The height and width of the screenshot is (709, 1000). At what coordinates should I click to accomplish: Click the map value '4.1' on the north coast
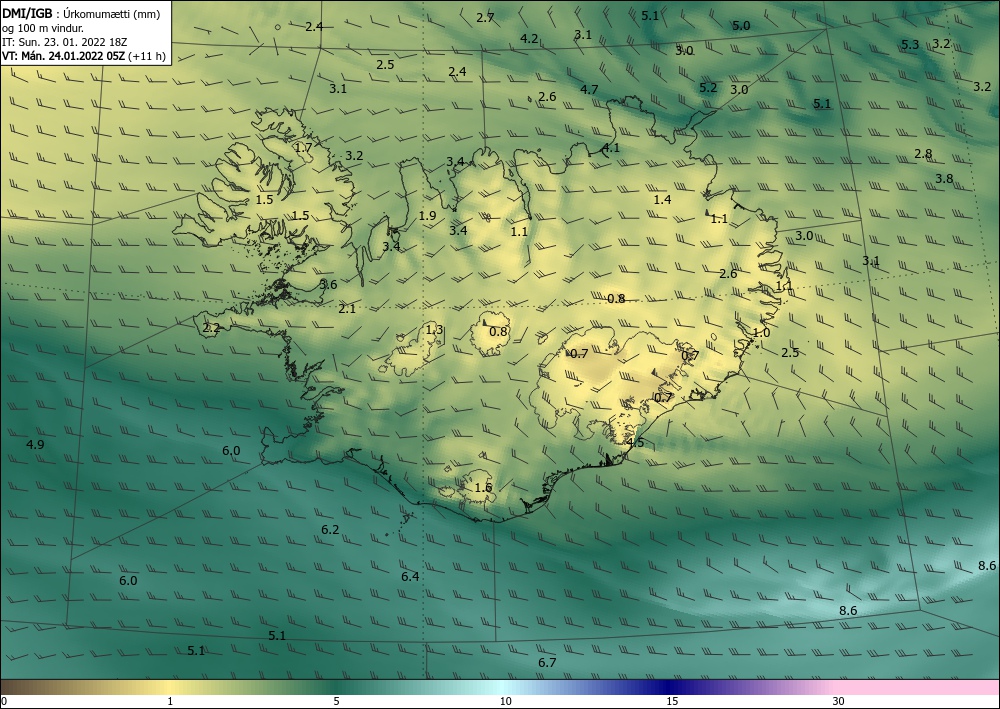point(611,148)
